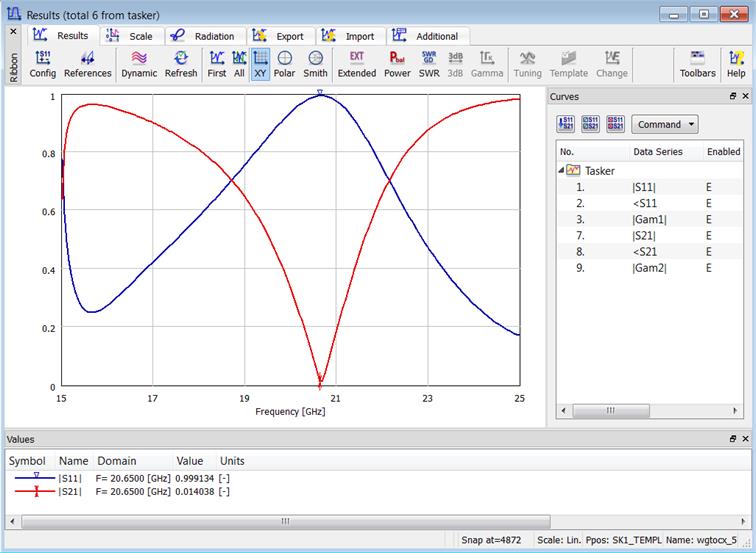Show All curves
The height and width of the screenshot is (553, 756).
(239, 65)
